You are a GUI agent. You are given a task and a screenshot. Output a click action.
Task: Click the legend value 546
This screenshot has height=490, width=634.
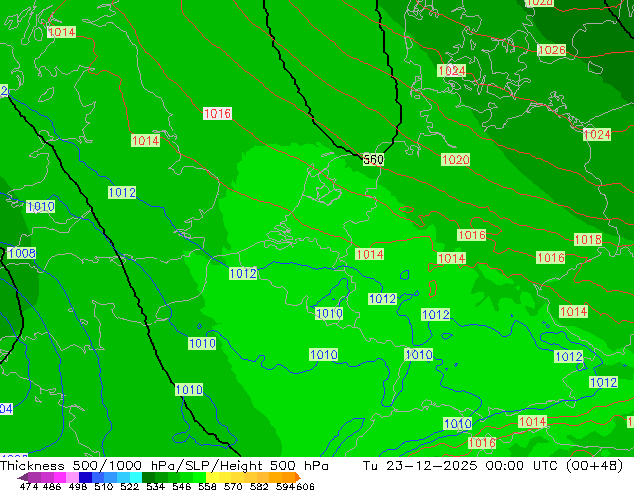point(181,486)
